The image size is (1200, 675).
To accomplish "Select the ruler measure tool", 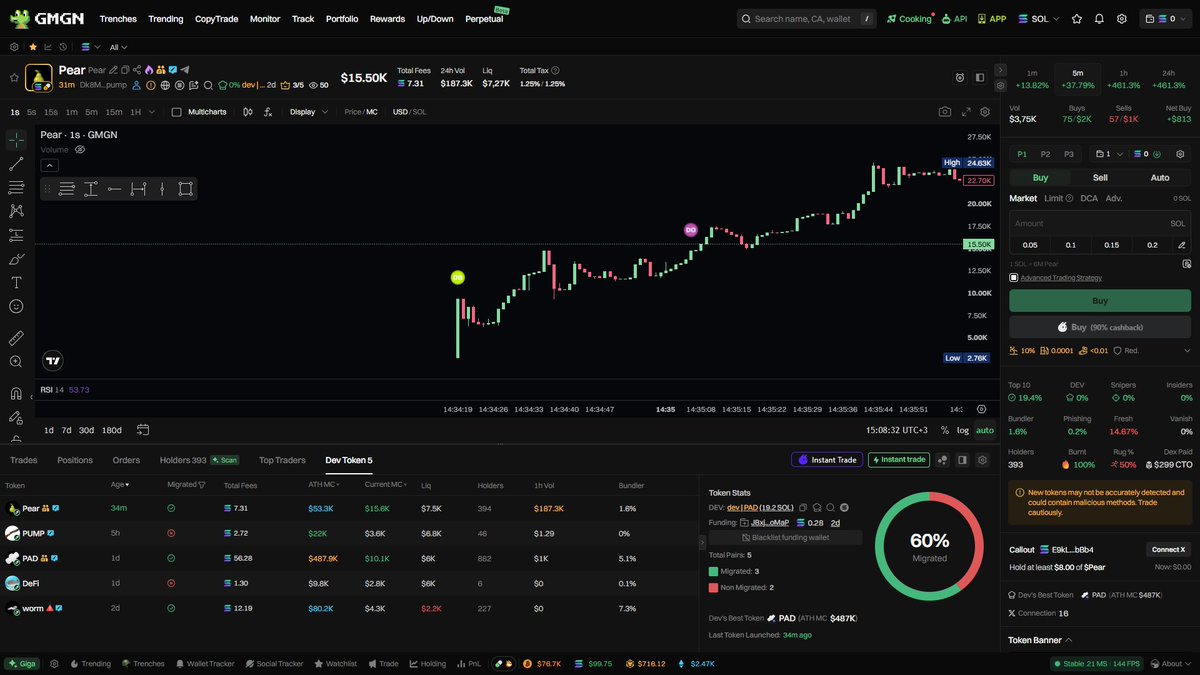I will (x=16, y=338).
